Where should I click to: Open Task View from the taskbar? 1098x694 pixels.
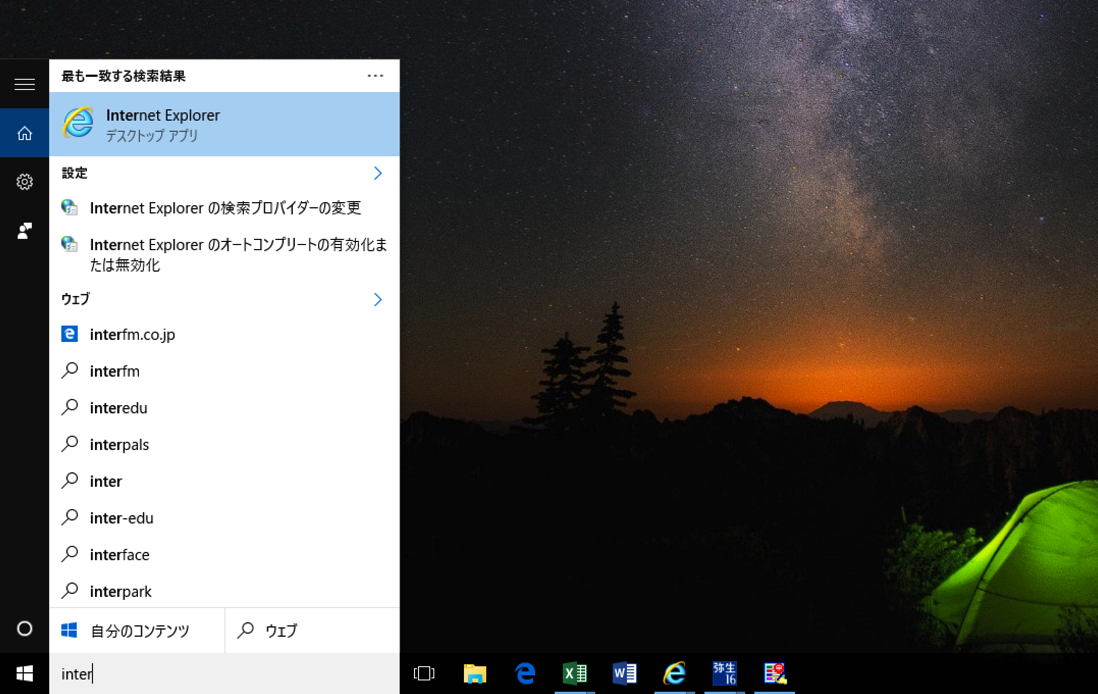[424, 674]
